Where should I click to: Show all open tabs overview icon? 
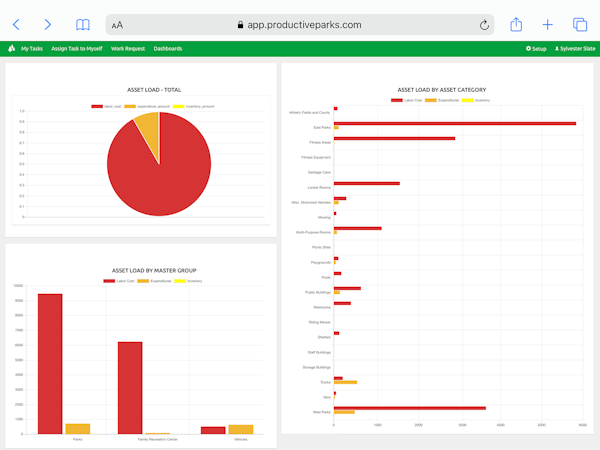click(x=579, y=24)
